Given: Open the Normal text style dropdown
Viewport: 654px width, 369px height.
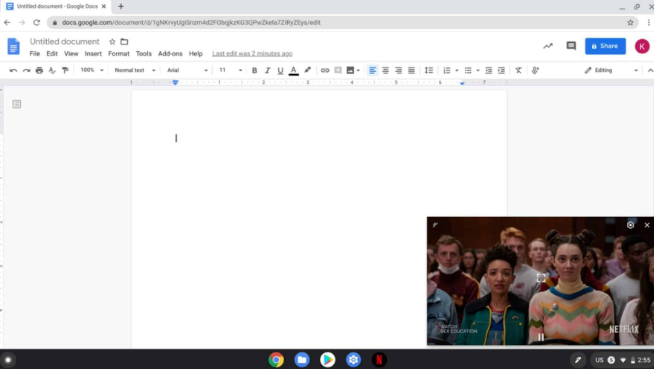Looking at the screenshot, I should pos(135,70).
